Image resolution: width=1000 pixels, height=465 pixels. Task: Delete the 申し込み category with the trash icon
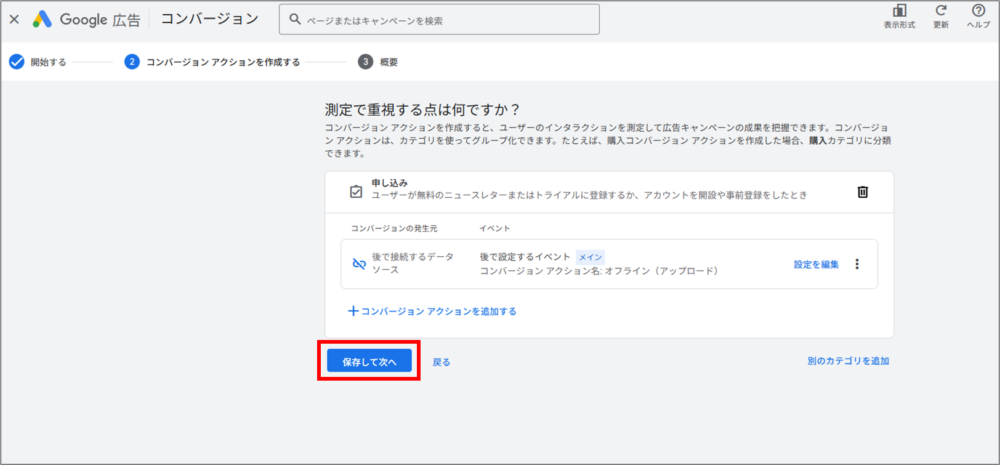pyautogui.click(x=863, y=192)
